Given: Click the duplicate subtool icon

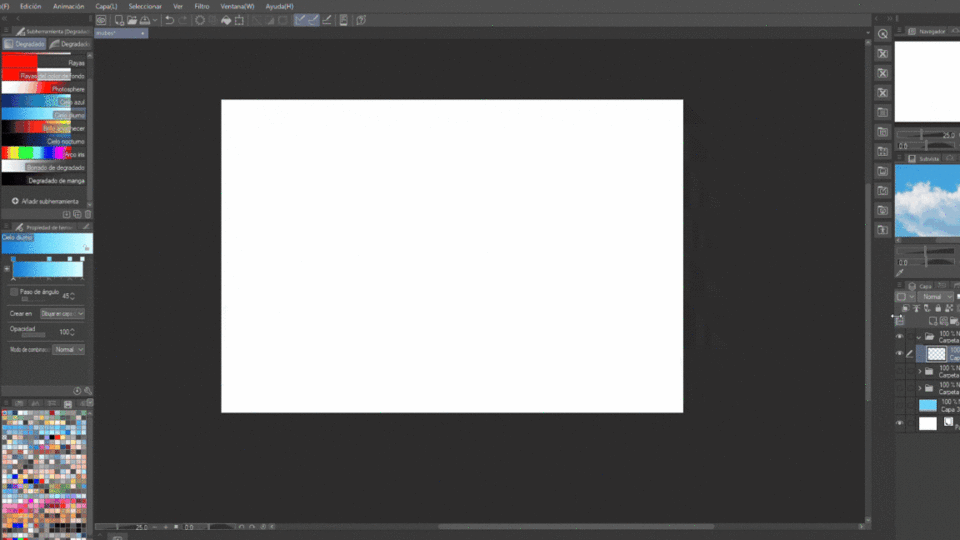Looking at the screenshot, I should 77,214.
